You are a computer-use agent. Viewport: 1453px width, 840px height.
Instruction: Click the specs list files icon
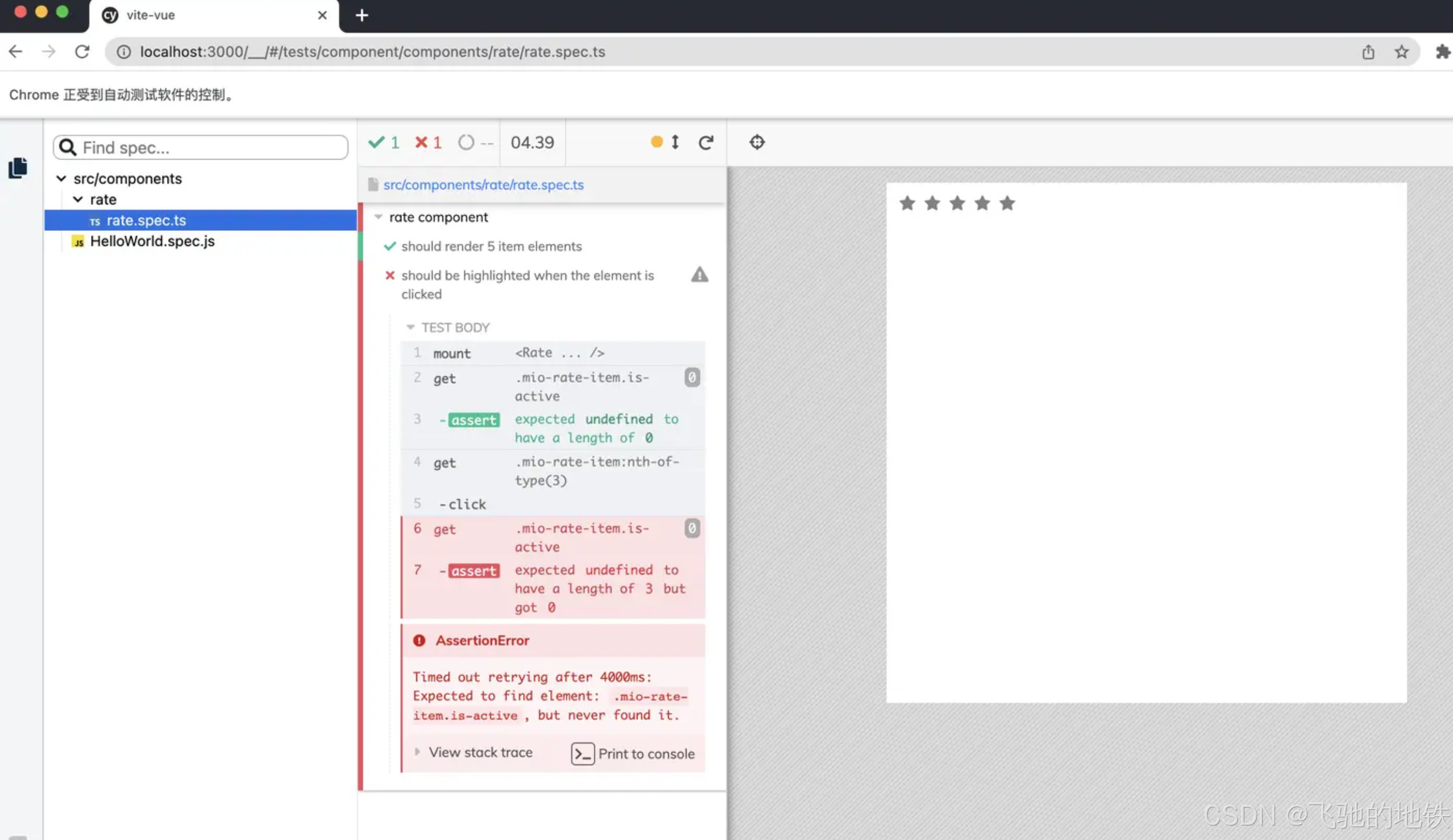[x=18, y=168]
